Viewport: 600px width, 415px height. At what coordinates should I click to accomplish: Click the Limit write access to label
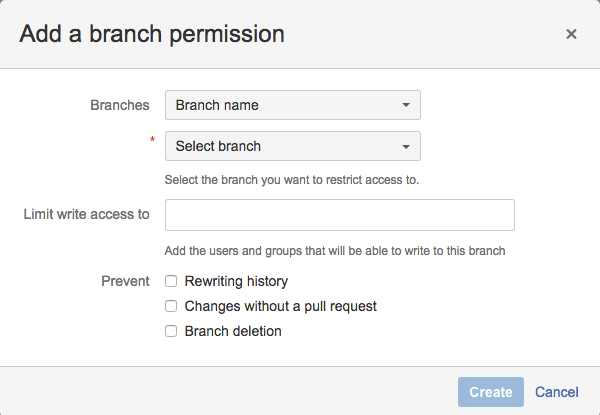pos(86,214)
